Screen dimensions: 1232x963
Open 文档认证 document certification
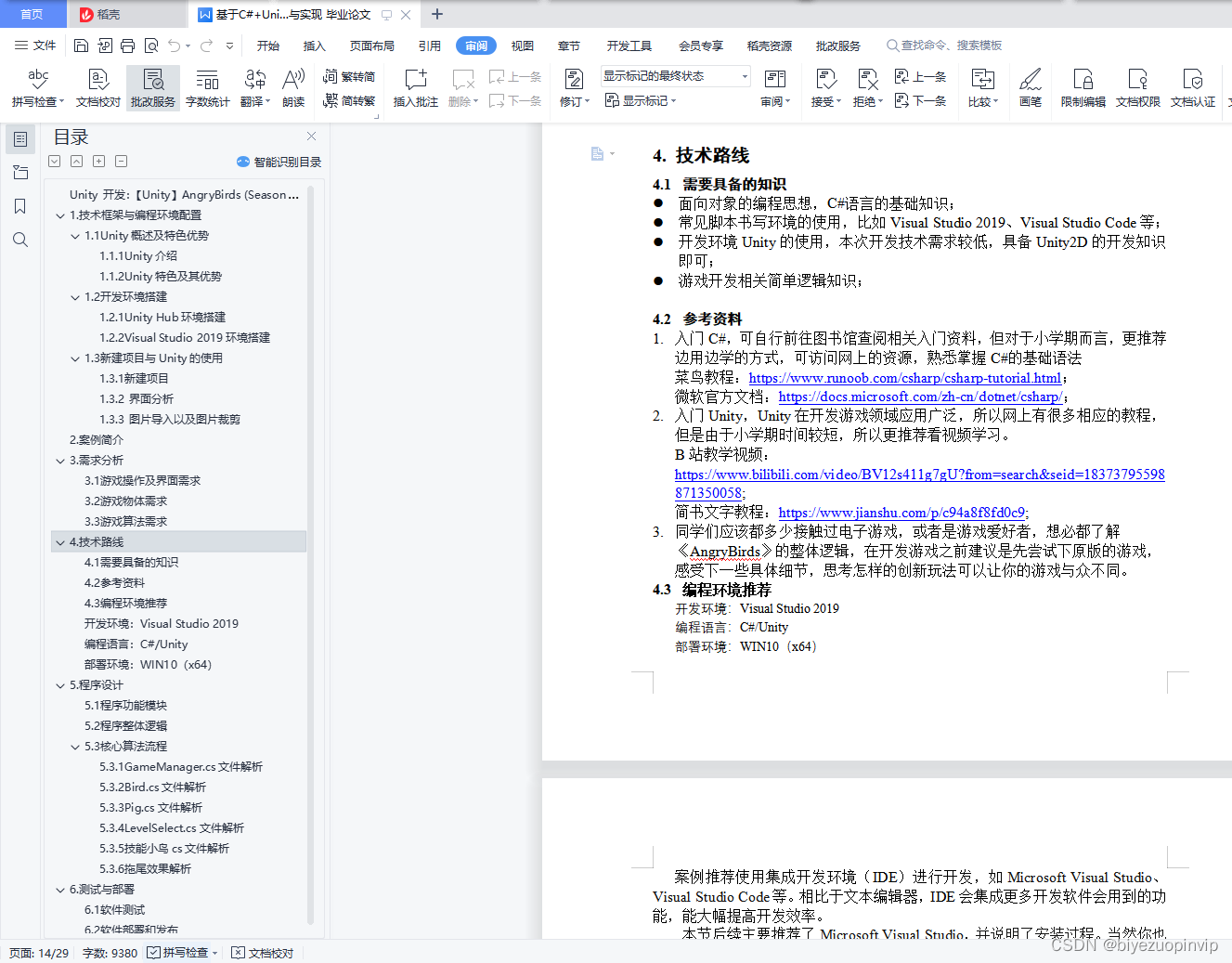(1192, 89)
